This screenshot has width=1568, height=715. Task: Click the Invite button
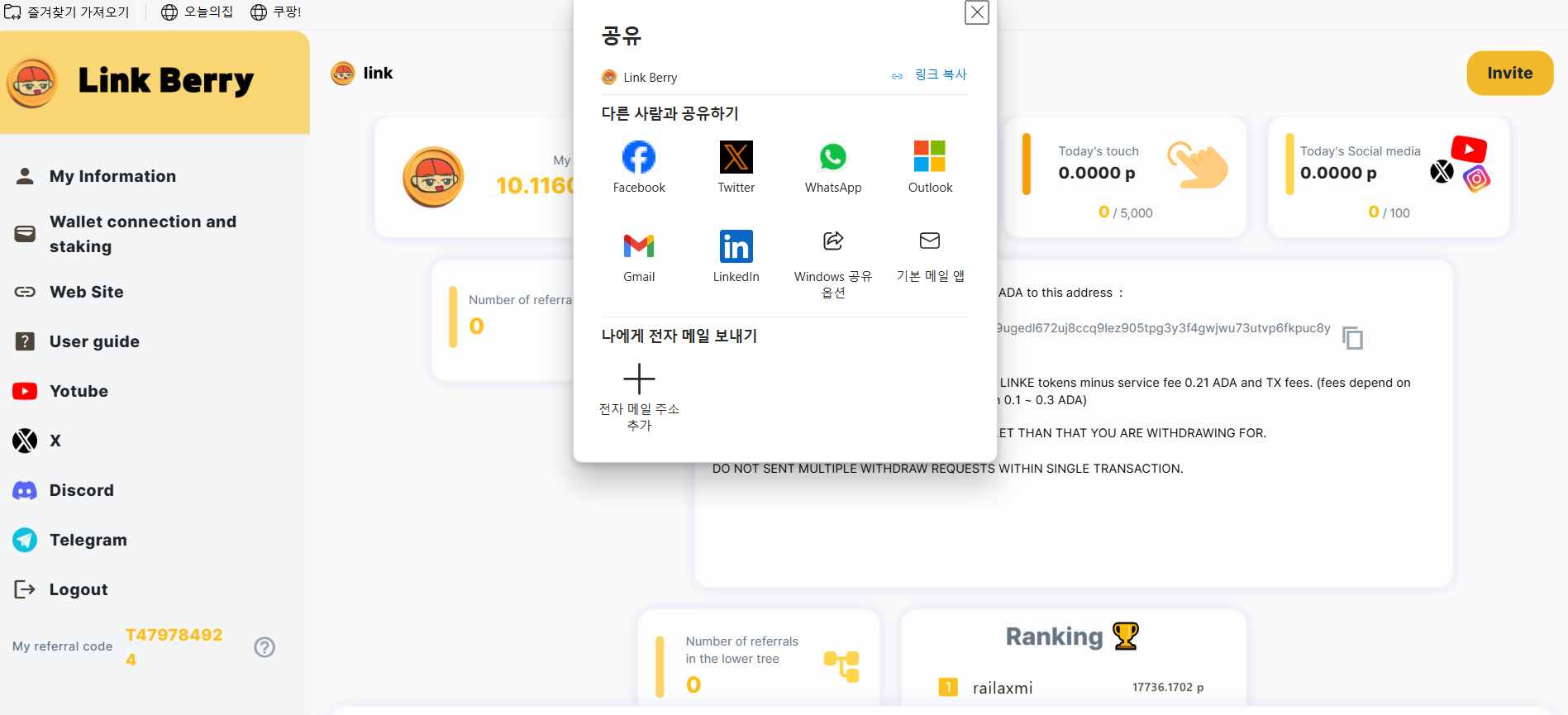click(x=1510, y=74)
